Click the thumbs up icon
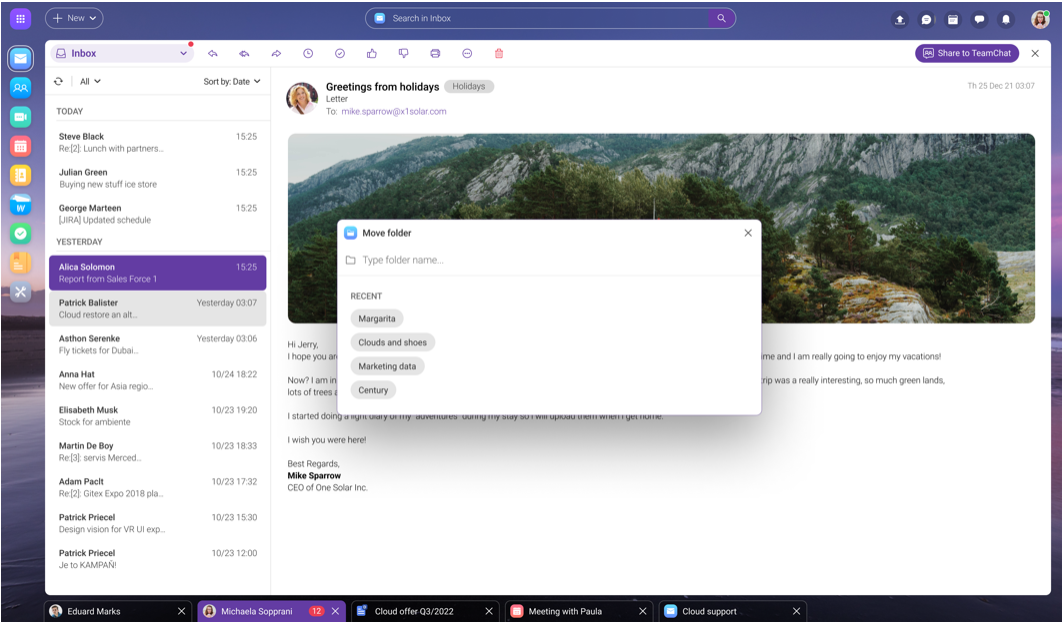The width and height of the screenshot is (1062, 623). coord(372,53)
